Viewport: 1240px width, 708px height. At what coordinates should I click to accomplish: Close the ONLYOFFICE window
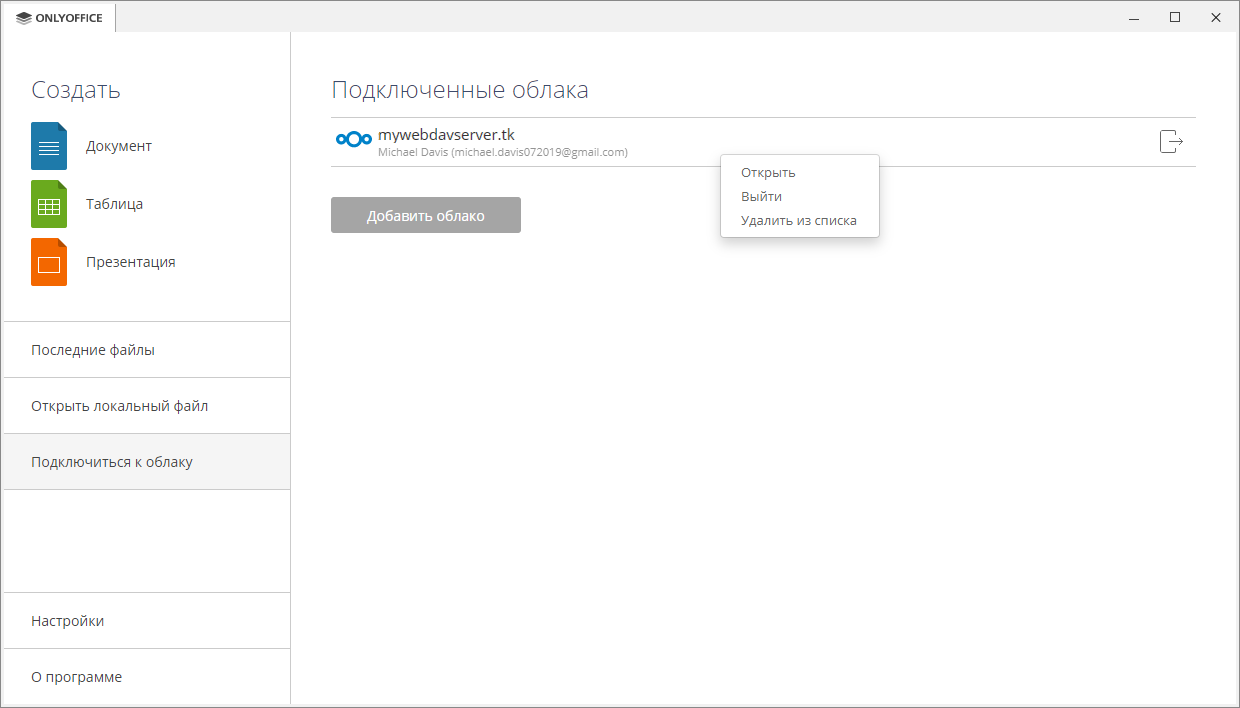(1215, 18)
